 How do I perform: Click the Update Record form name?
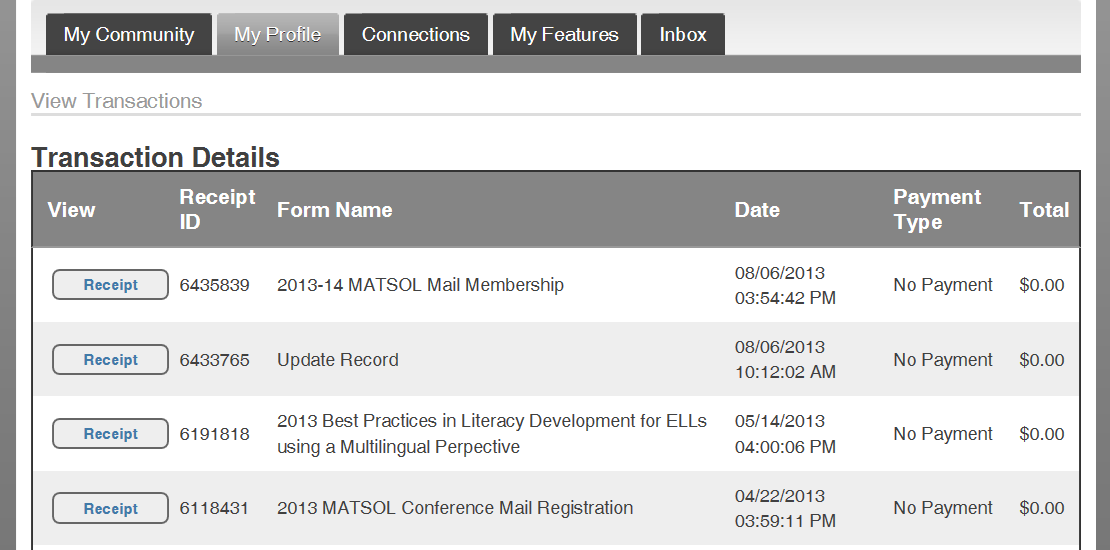click(x=338, y=360)
